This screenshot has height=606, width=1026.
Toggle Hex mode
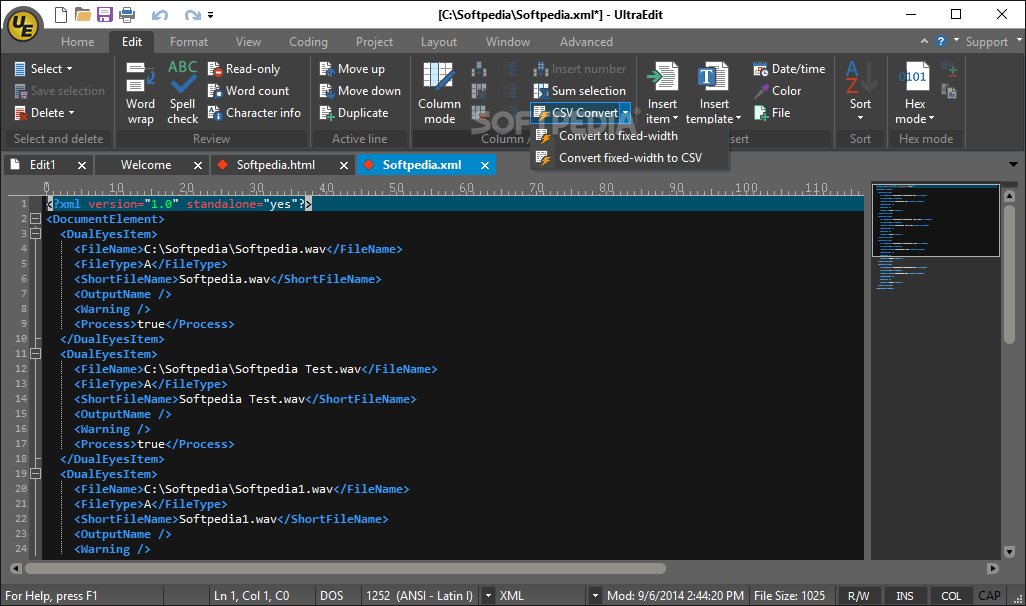[914, 93]
